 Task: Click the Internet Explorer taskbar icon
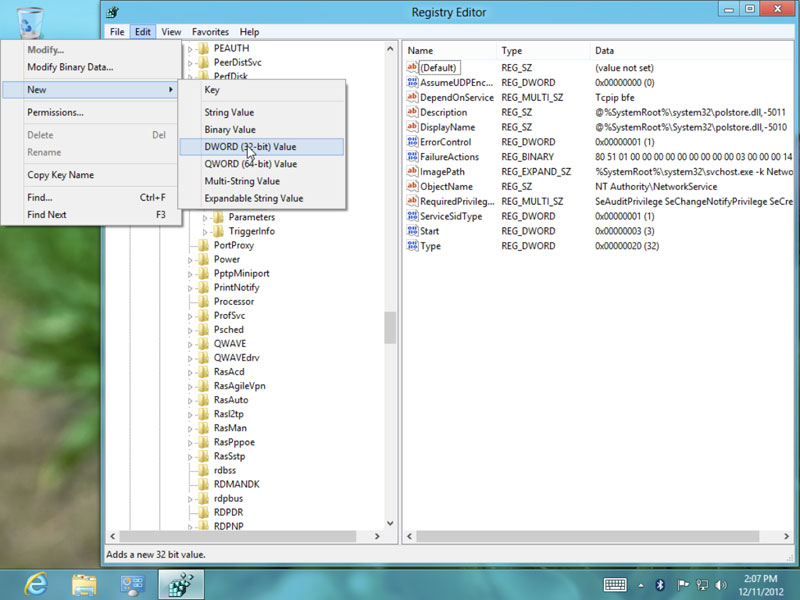[x=39, y=584]
